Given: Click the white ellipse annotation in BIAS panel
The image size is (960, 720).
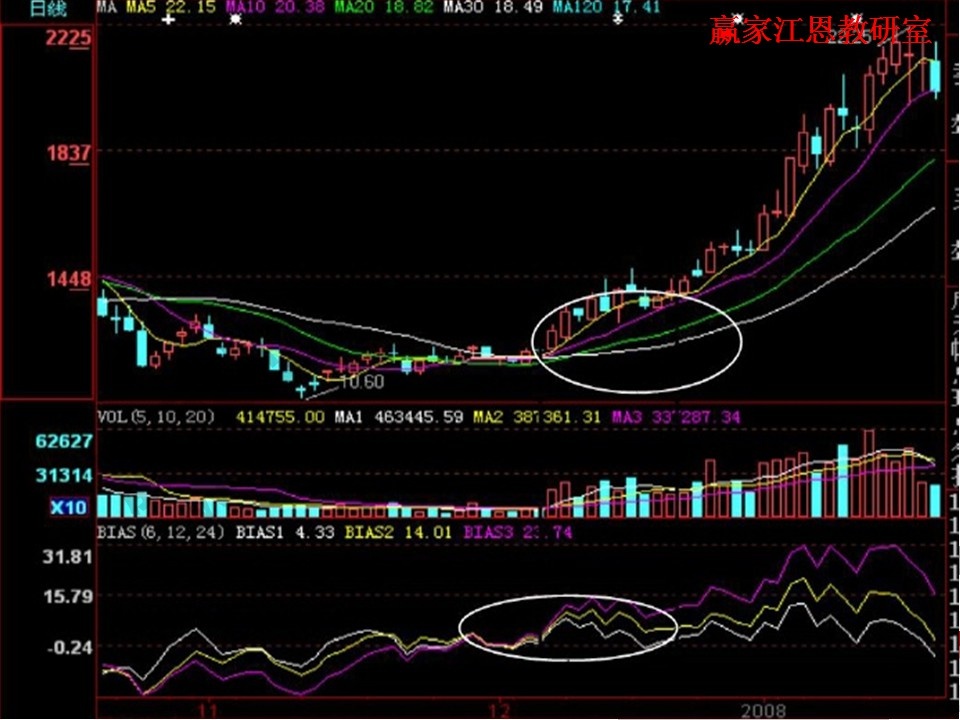Looking at the screenshot, I should pos(568,626).
